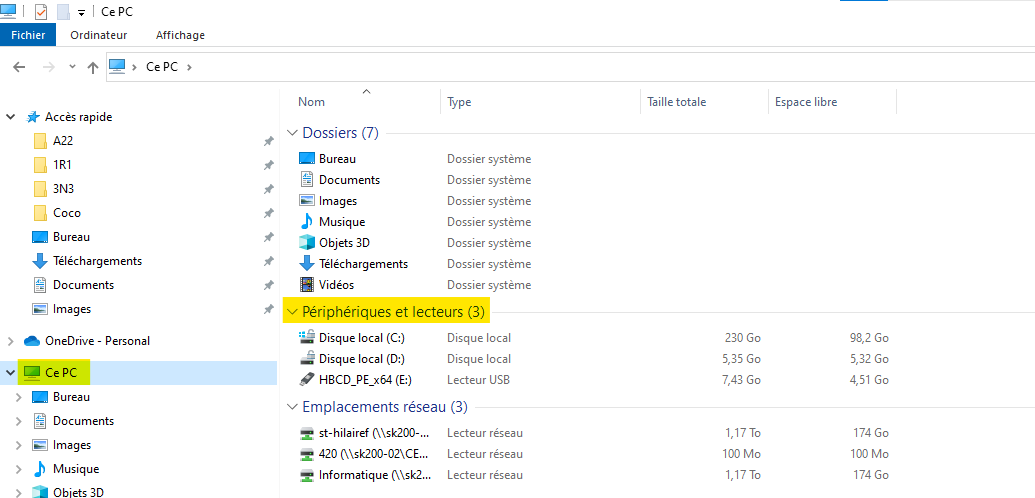
Task: Click the Up arrow navigation button
Action: [x=93, y=67]
